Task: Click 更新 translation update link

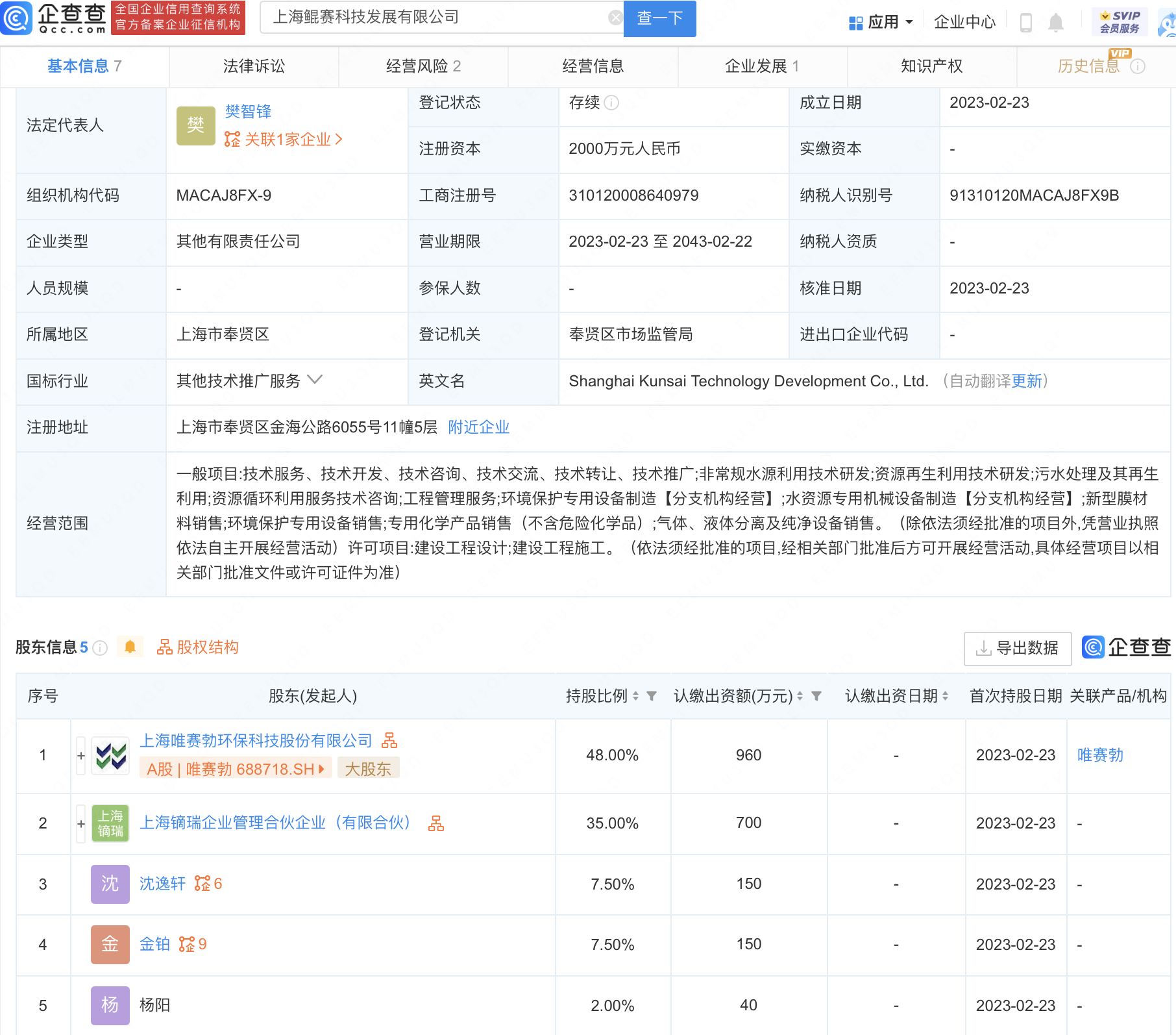Action: click(1027, 381)
